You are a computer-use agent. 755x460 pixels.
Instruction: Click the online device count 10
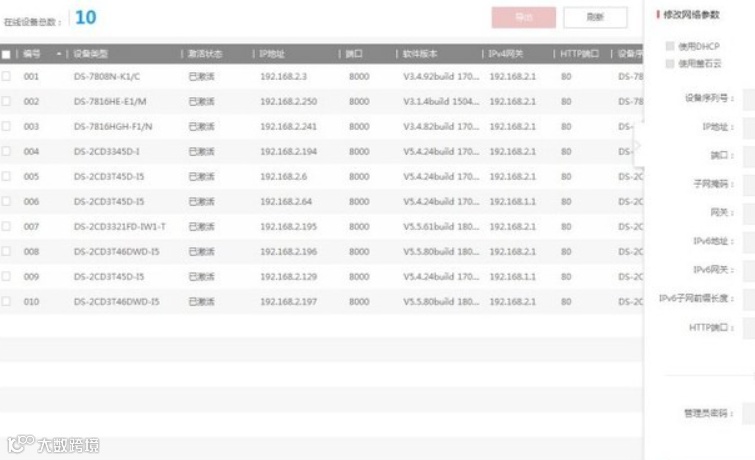pos(86,17)
